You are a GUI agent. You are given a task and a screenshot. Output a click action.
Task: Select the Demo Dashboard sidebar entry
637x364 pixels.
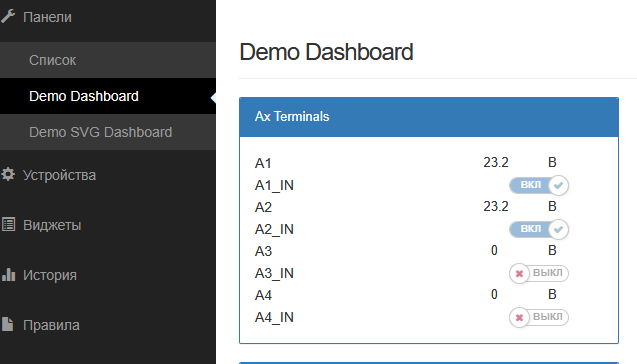108,96
